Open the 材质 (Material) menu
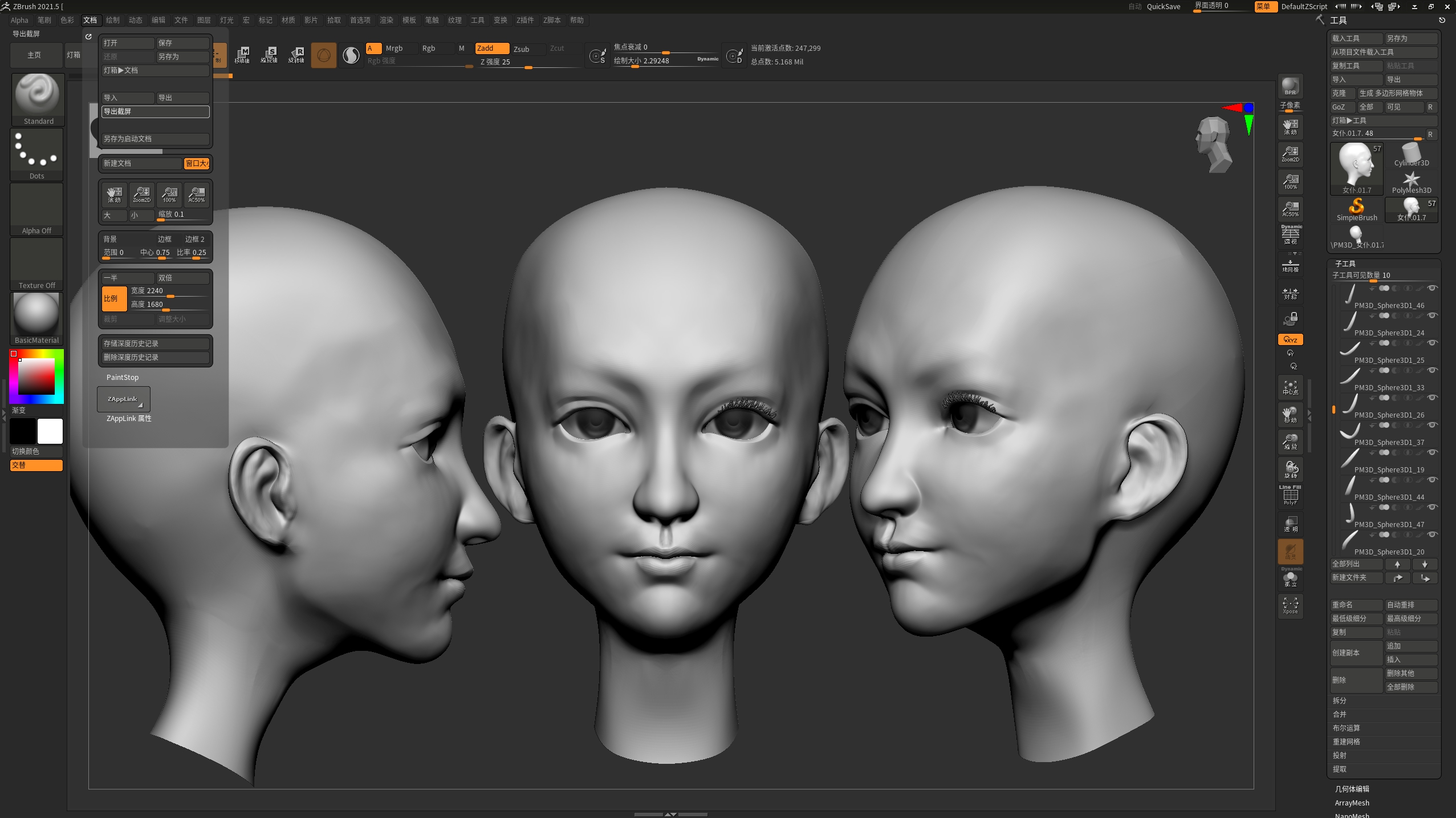 click(288, 20)
